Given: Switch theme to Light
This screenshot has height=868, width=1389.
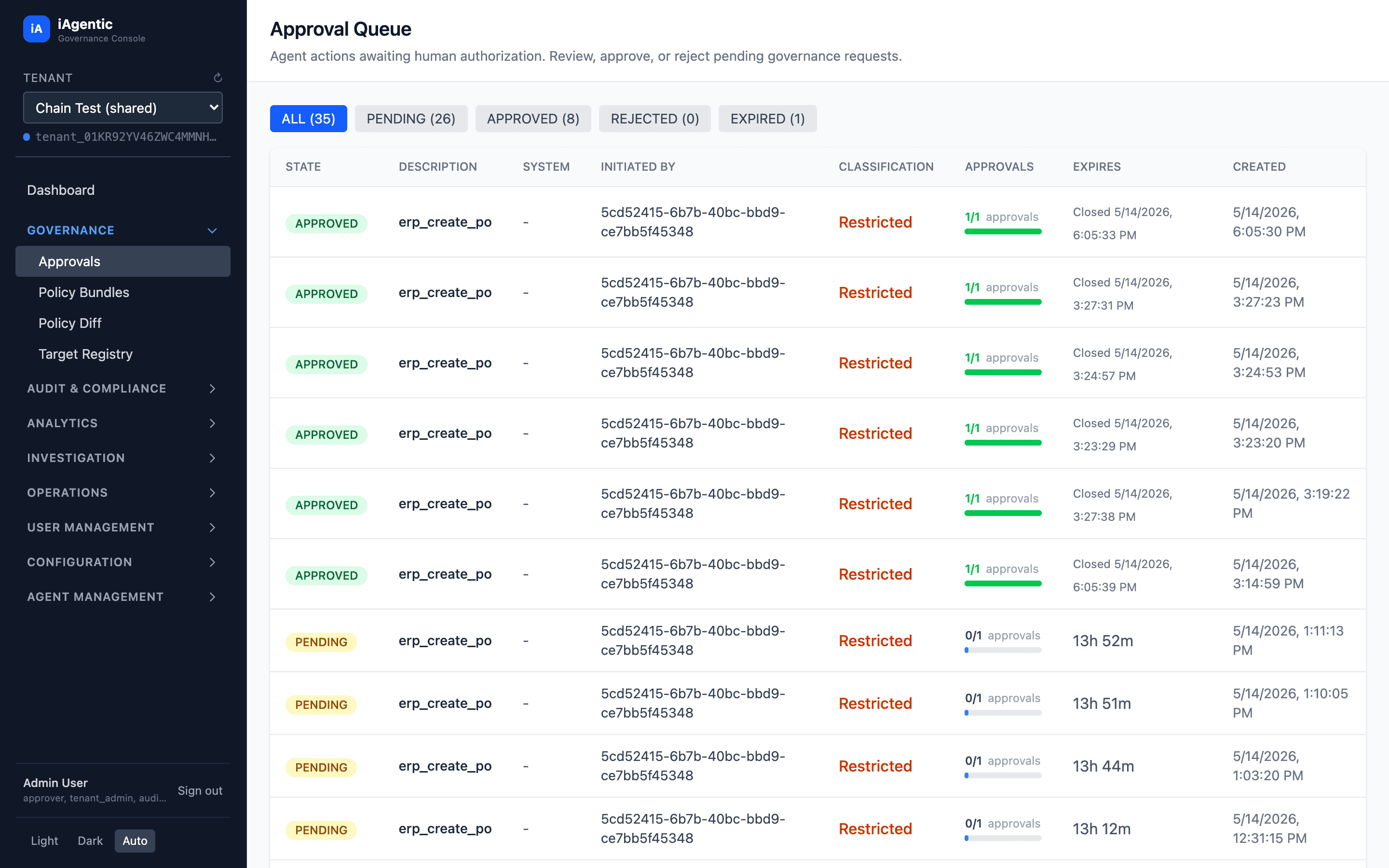Looking at the screenshot, I should (x=44, y=841).
